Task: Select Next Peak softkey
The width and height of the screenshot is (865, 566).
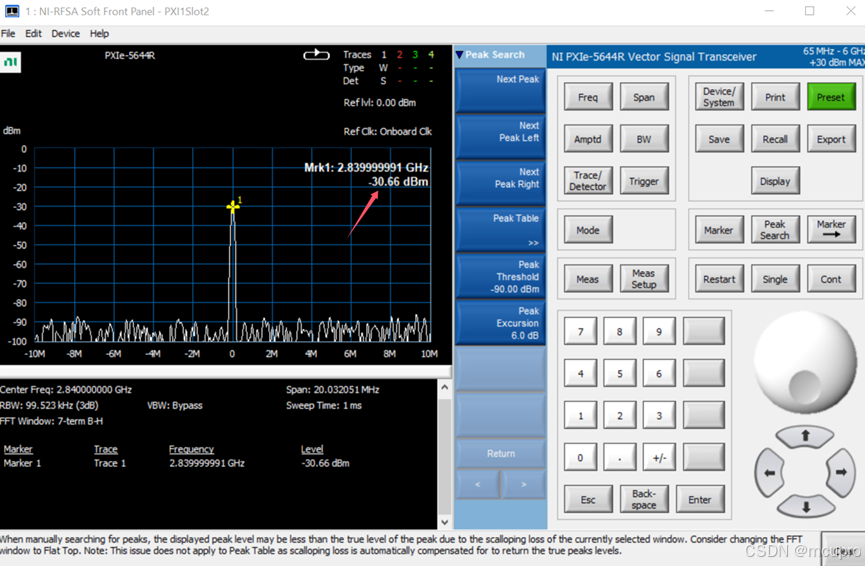Action: pyautogui.click(x=500, y=91)
